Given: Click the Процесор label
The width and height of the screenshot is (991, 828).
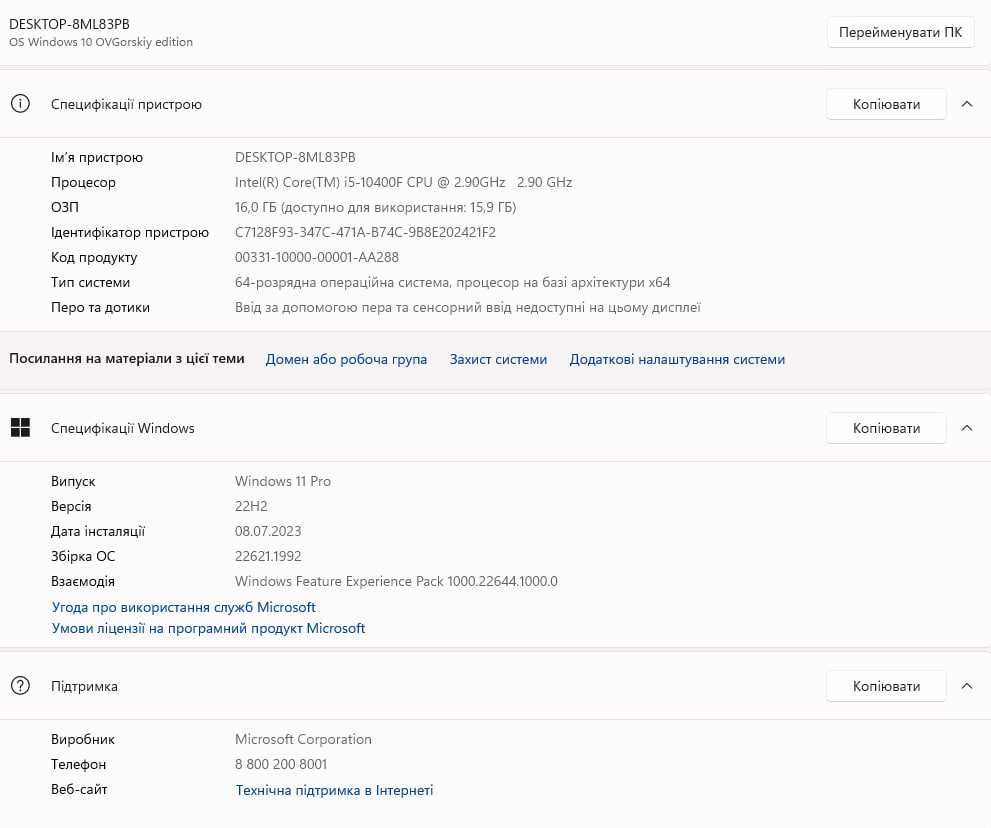Looking at the screenshot, I should pos(83,182).
